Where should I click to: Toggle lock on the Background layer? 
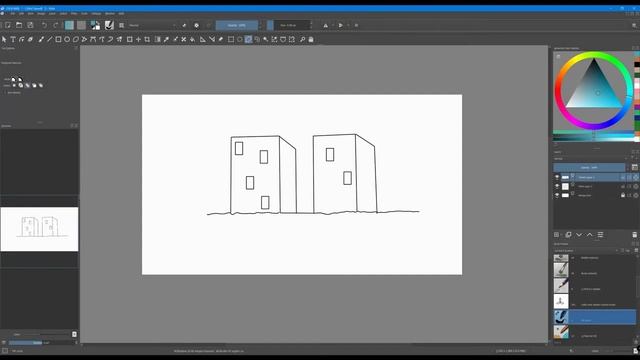tap(623, 195)
